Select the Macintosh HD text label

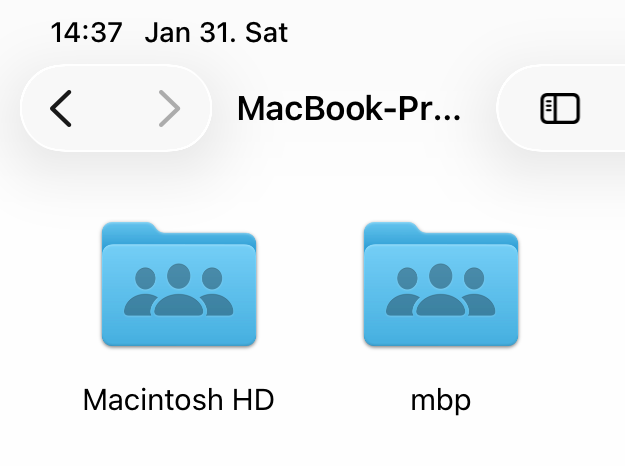click(x=178, y=400)
